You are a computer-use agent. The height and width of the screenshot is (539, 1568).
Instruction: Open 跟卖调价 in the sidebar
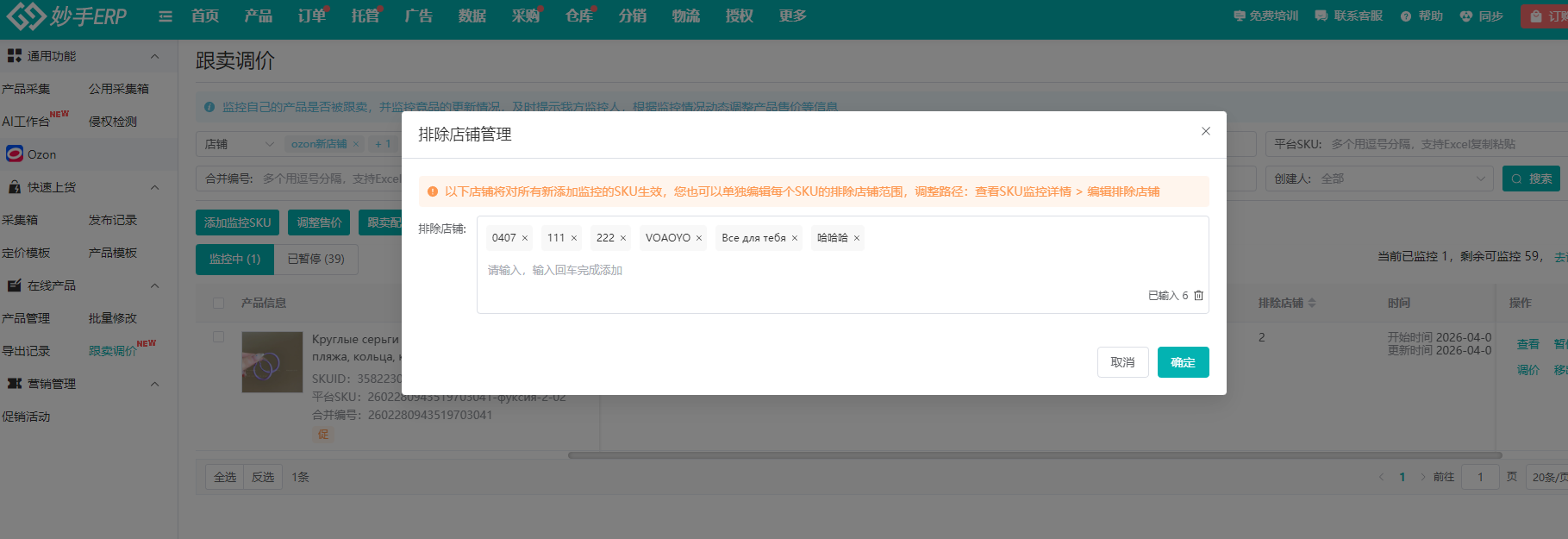coord(113,351)
